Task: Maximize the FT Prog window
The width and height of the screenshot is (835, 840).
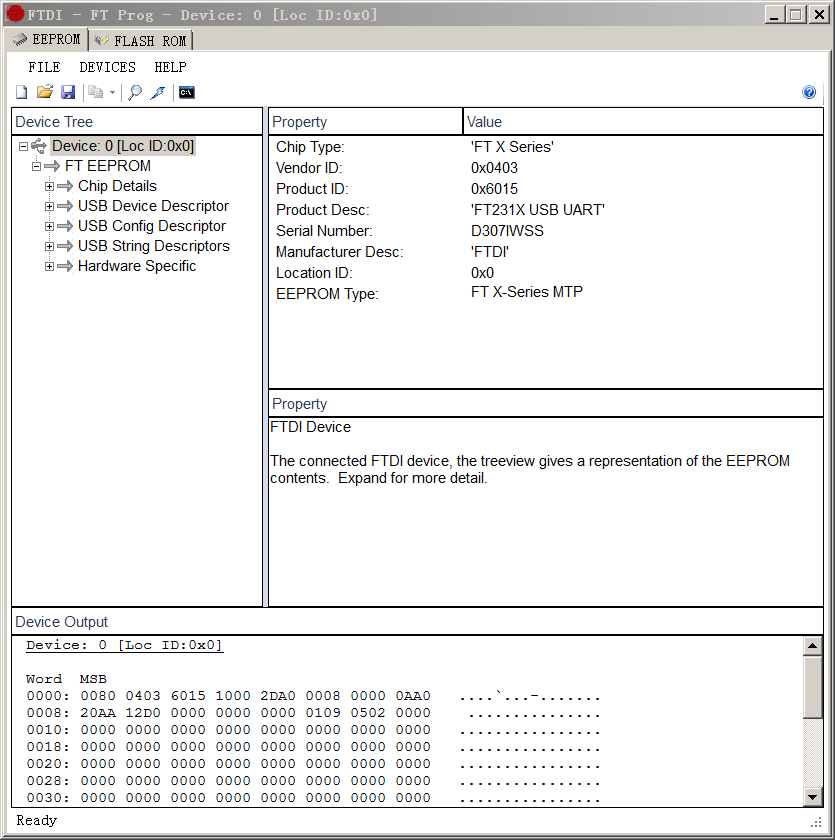Action: [x=796, y=14]
